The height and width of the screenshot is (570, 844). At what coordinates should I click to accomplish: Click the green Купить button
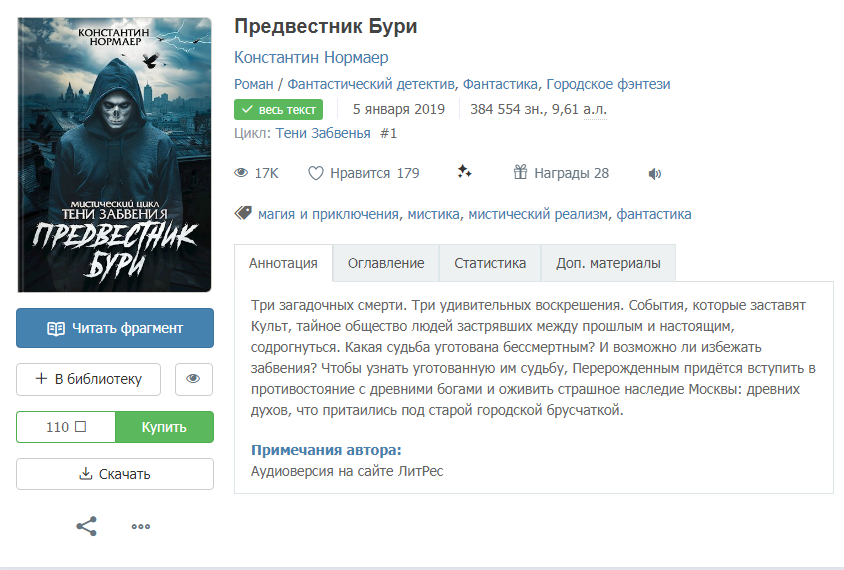[x=164, y=427]
